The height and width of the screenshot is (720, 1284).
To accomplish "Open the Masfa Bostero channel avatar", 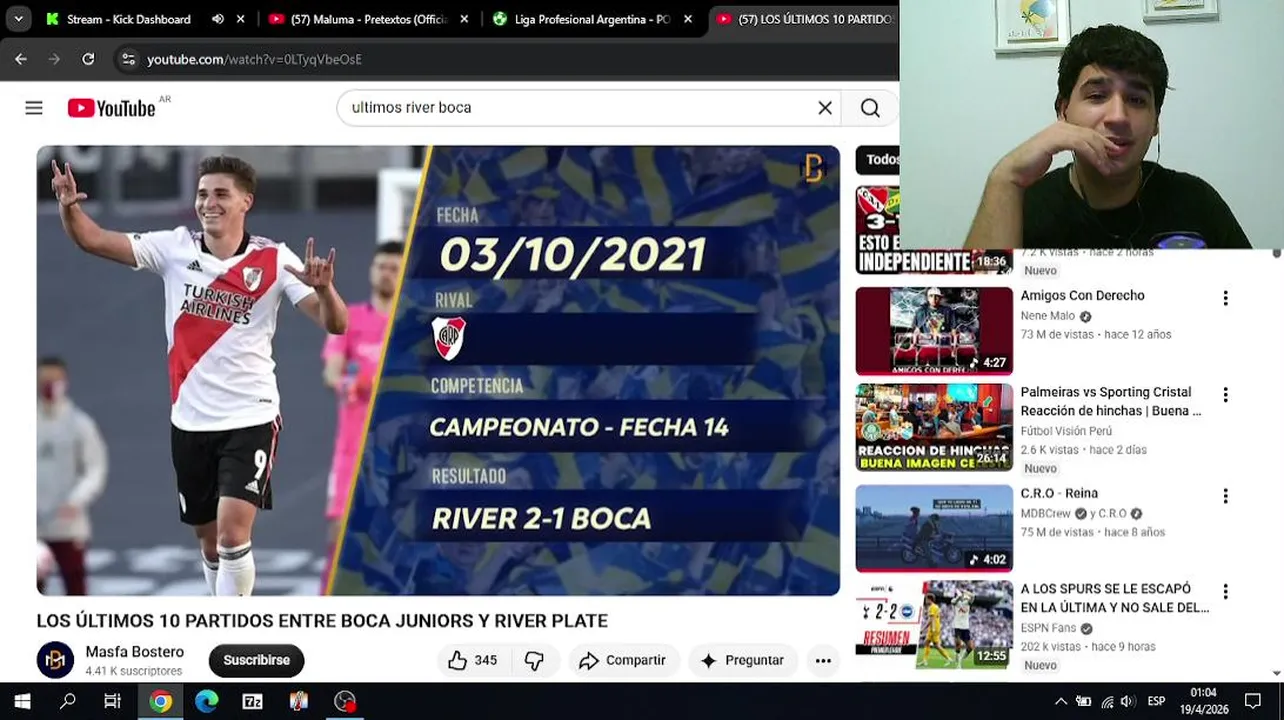I will [x=55, y=660].
